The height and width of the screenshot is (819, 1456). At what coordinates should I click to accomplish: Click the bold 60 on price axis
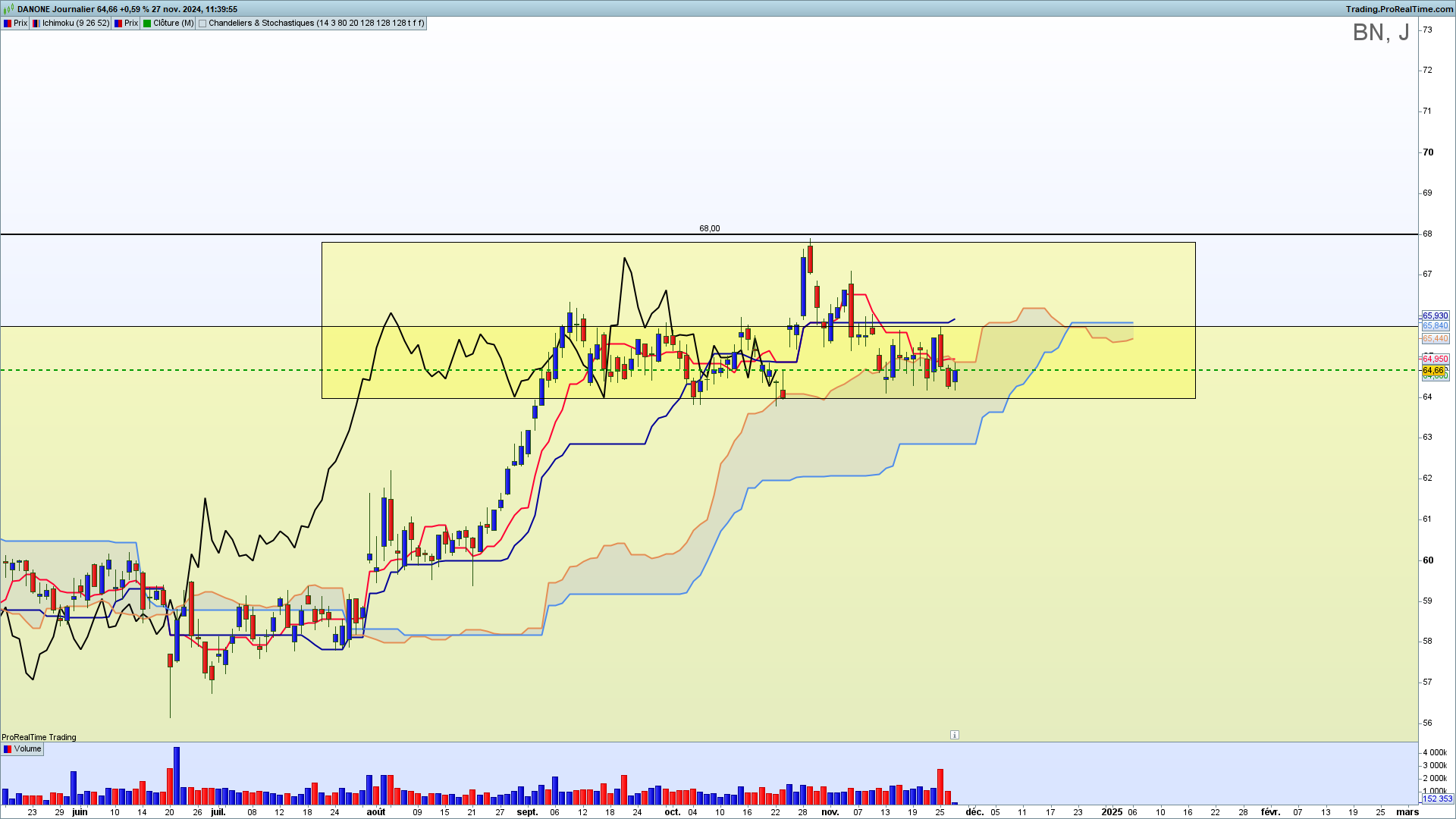tap(1428, 560)
